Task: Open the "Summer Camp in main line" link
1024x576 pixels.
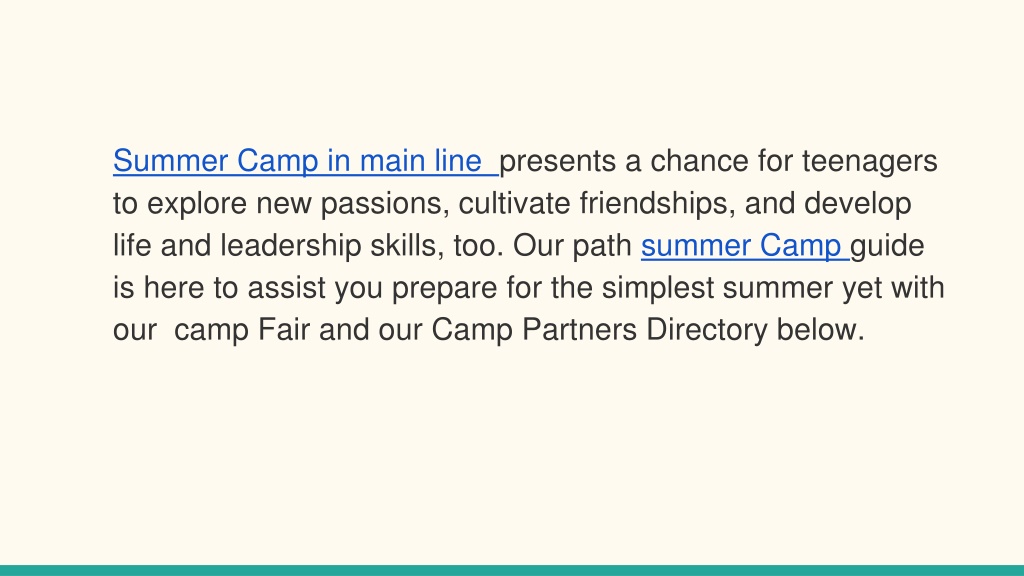Action: tap(298, 161)
